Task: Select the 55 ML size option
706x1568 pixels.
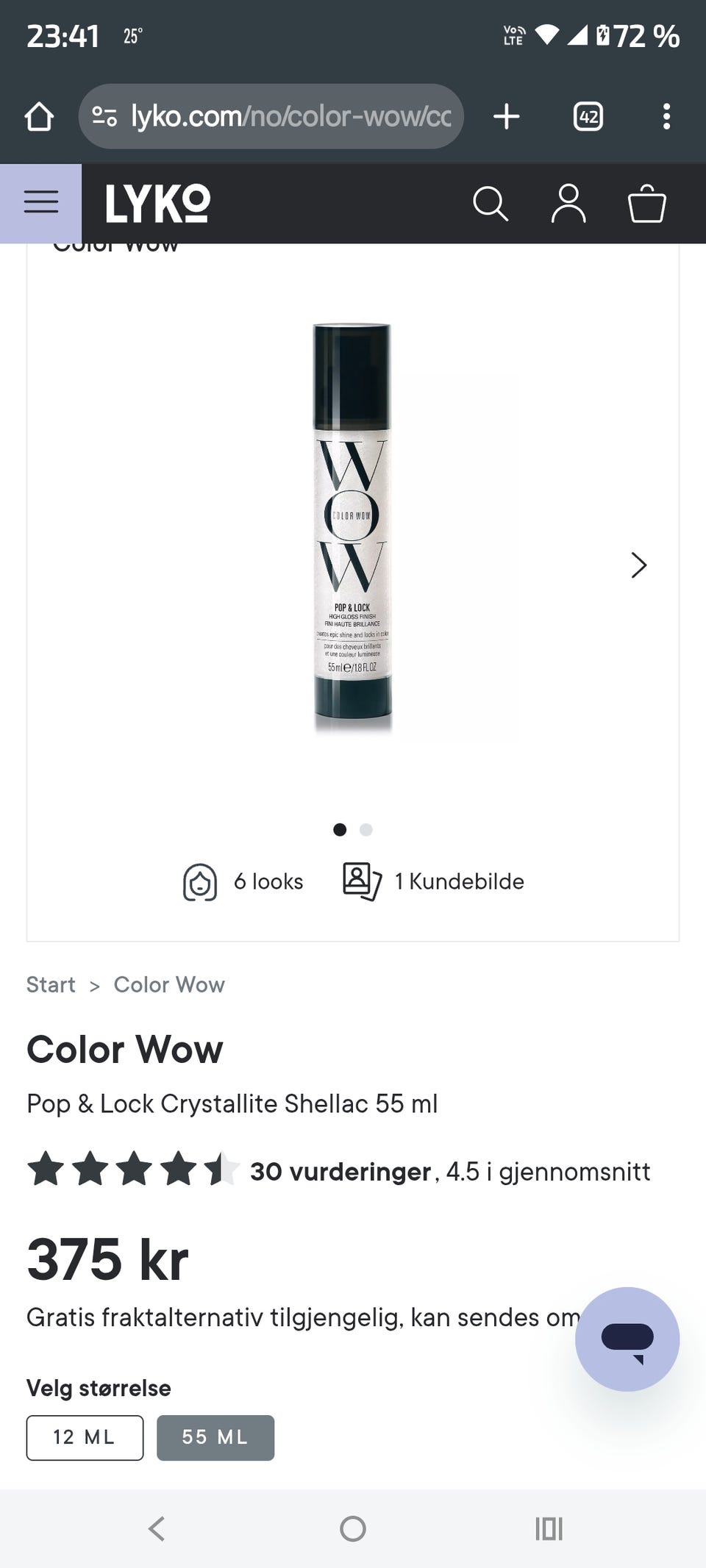Action: coord(215,1437)
